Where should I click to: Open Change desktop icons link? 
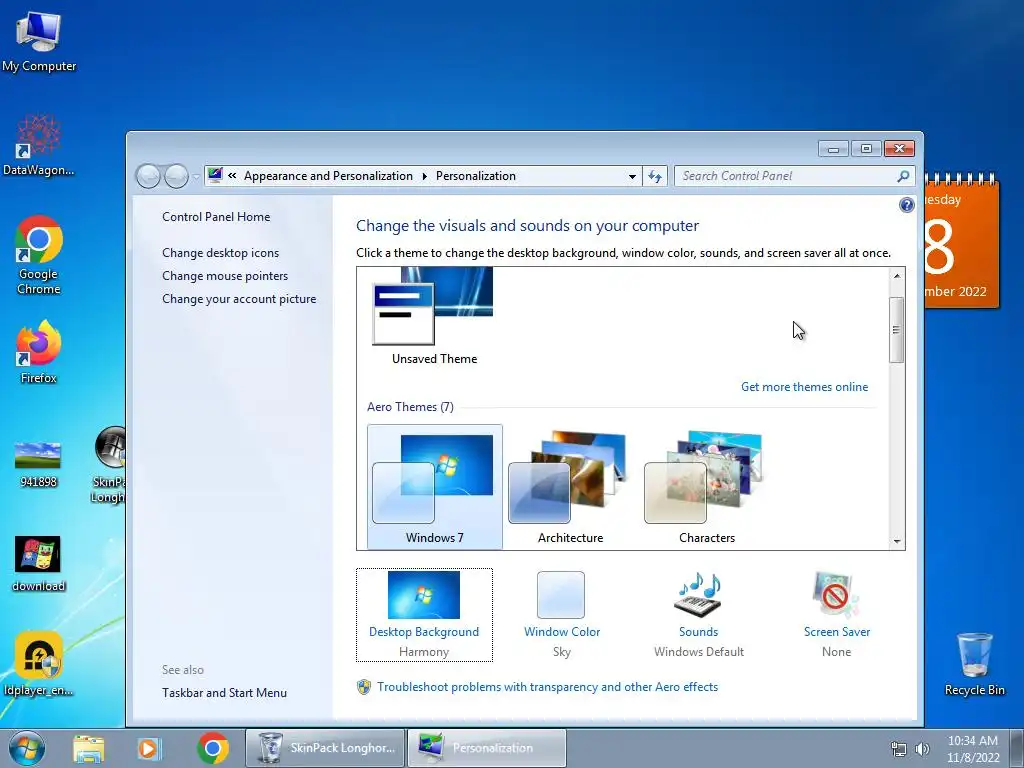[220, 253]
